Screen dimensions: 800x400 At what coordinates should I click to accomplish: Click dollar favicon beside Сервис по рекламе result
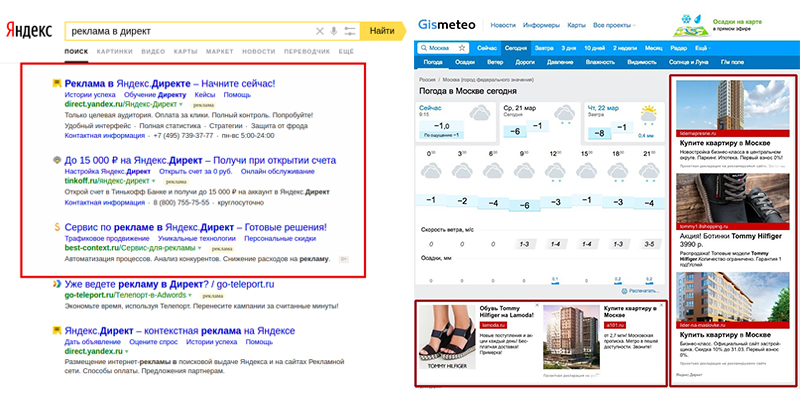(57, 227)
